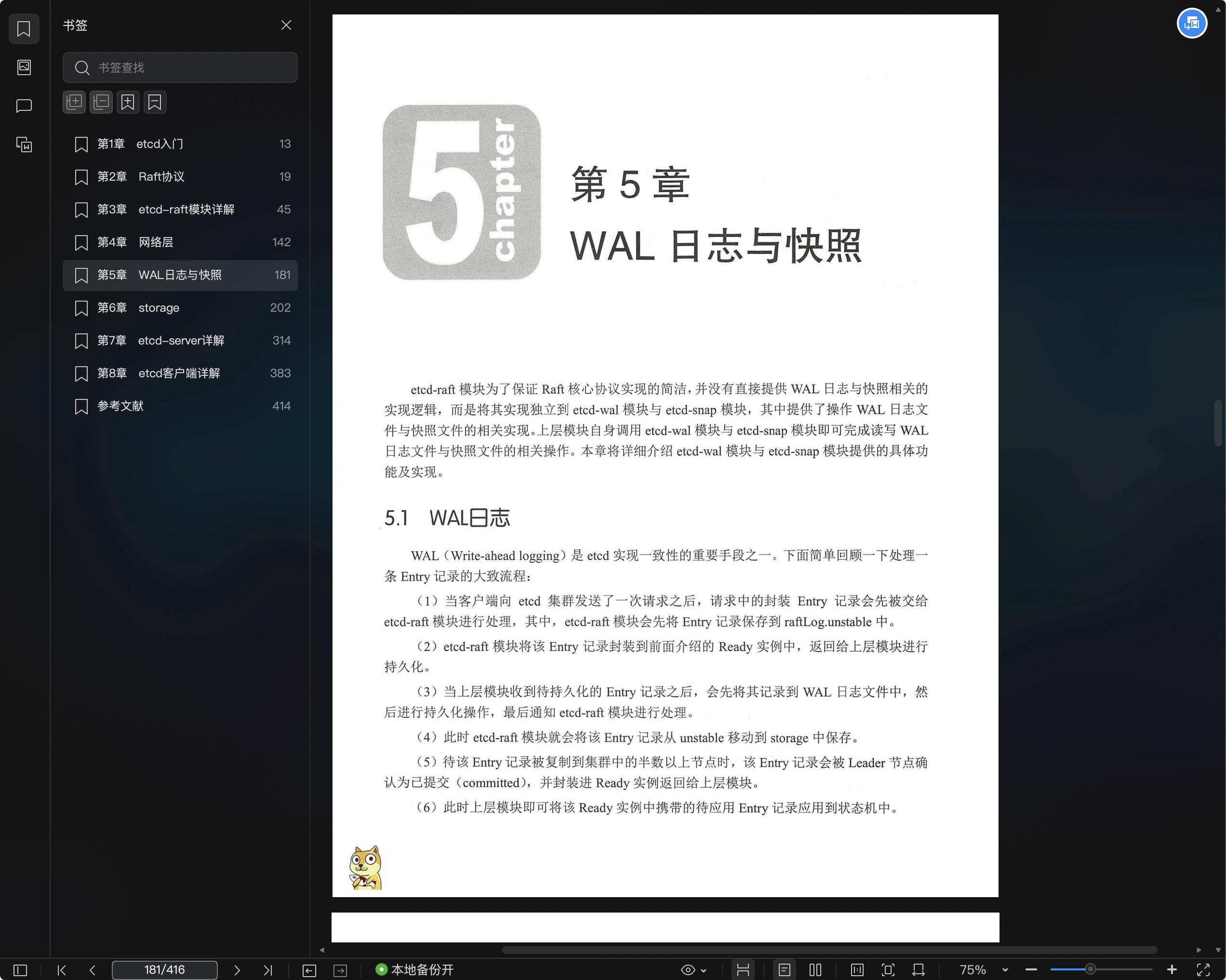This screenshot has width=1226, height=980.
Task: Jump to bookmark 第2章 Raft协议
Action: tap(180, 177)
